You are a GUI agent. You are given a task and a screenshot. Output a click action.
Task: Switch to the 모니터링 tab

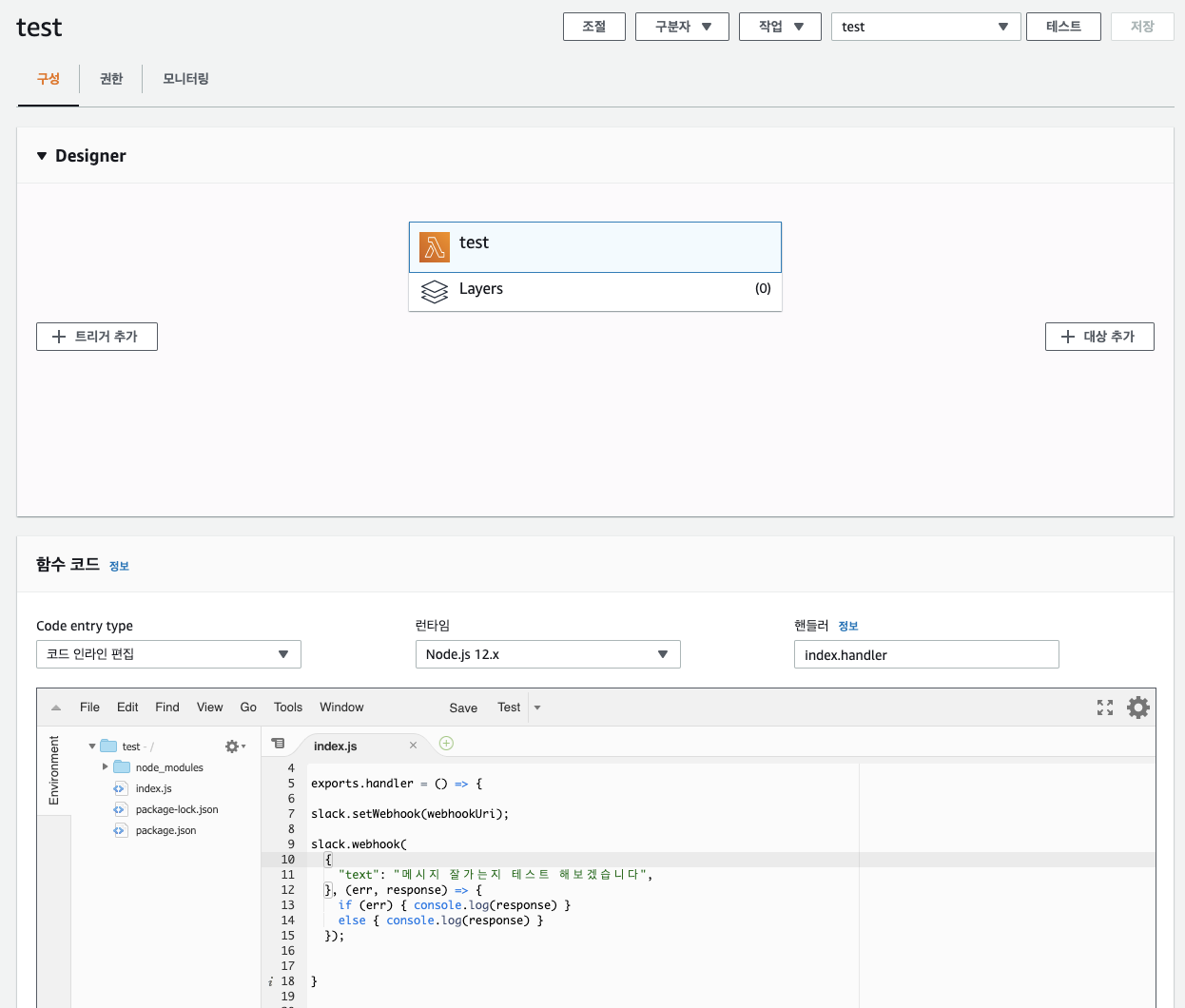(x=185, y=79)
